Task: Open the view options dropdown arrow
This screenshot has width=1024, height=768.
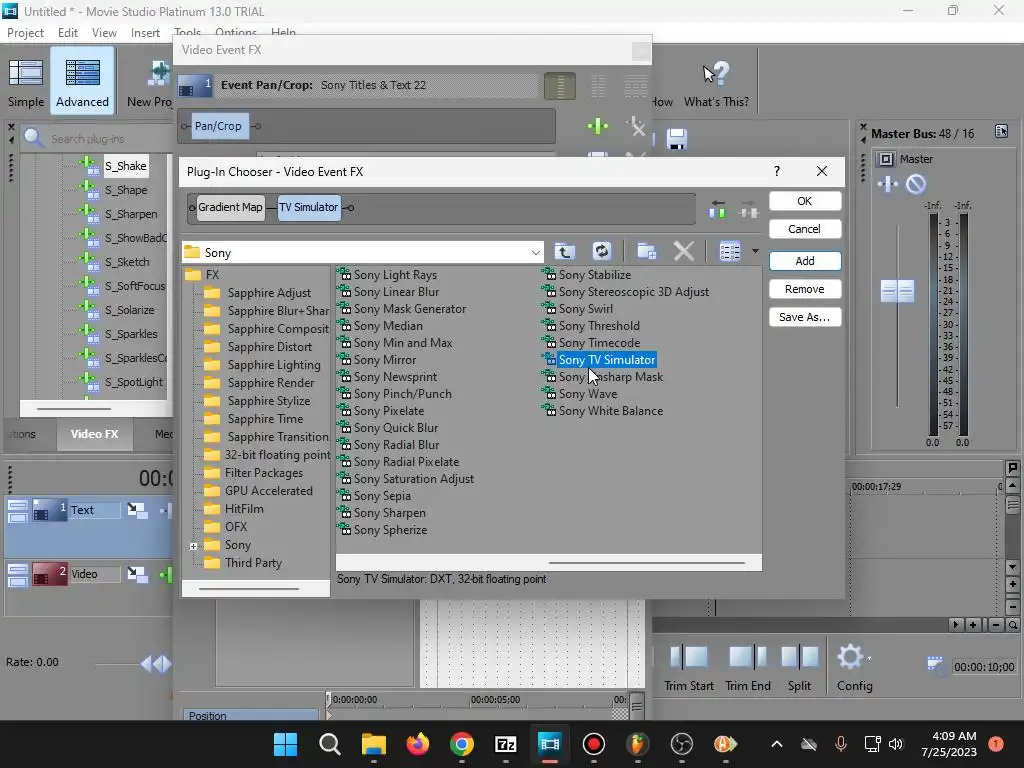Action: 756,251
